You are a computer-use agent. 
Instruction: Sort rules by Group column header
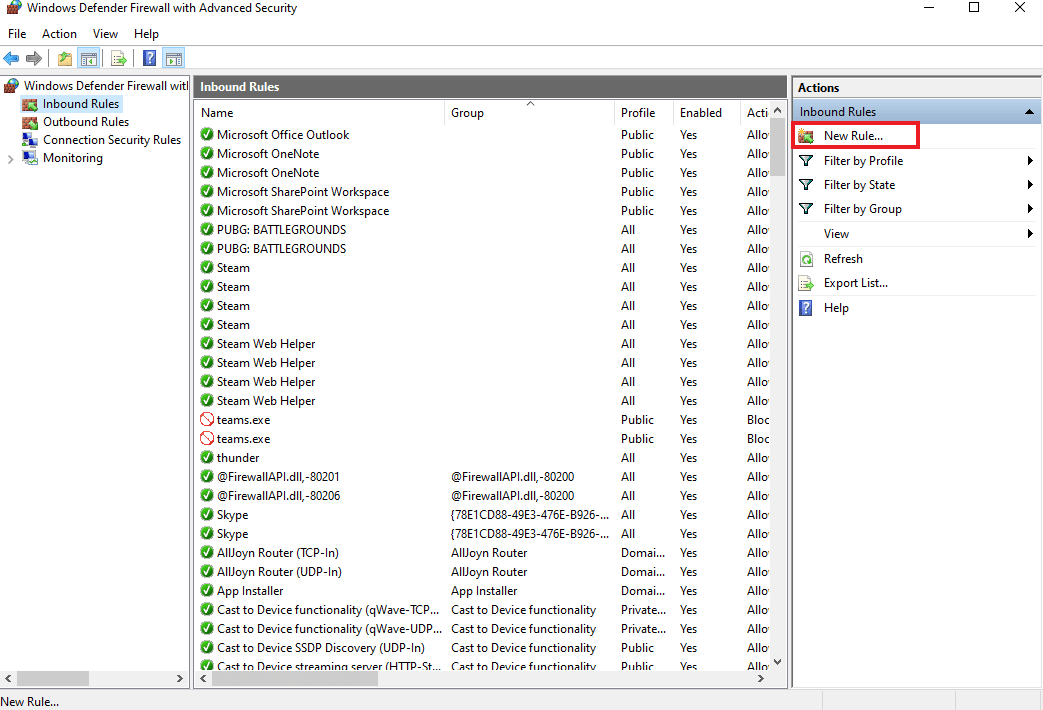click(x=529, y=113)
